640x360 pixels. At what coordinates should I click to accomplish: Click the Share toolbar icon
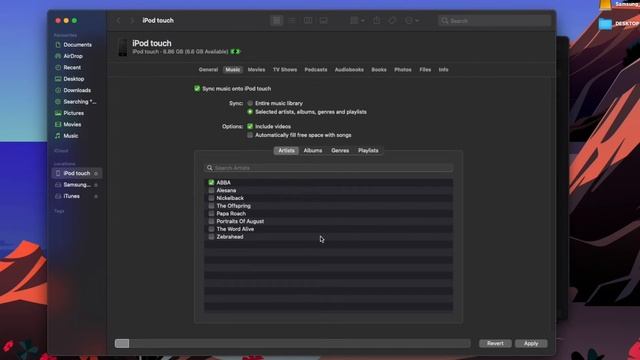point(376,20)
